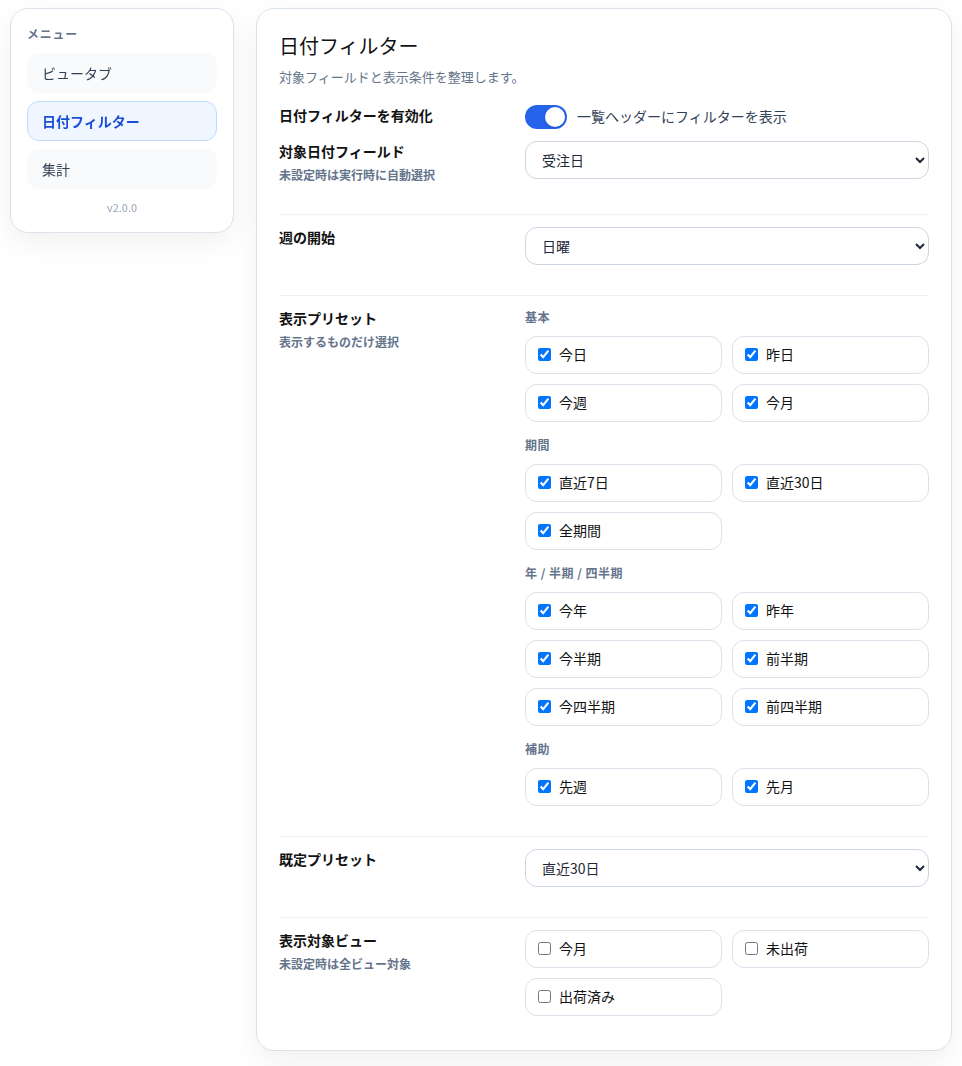
Task: Check the 未出荷 view checkbox
Action: [751, 948]
